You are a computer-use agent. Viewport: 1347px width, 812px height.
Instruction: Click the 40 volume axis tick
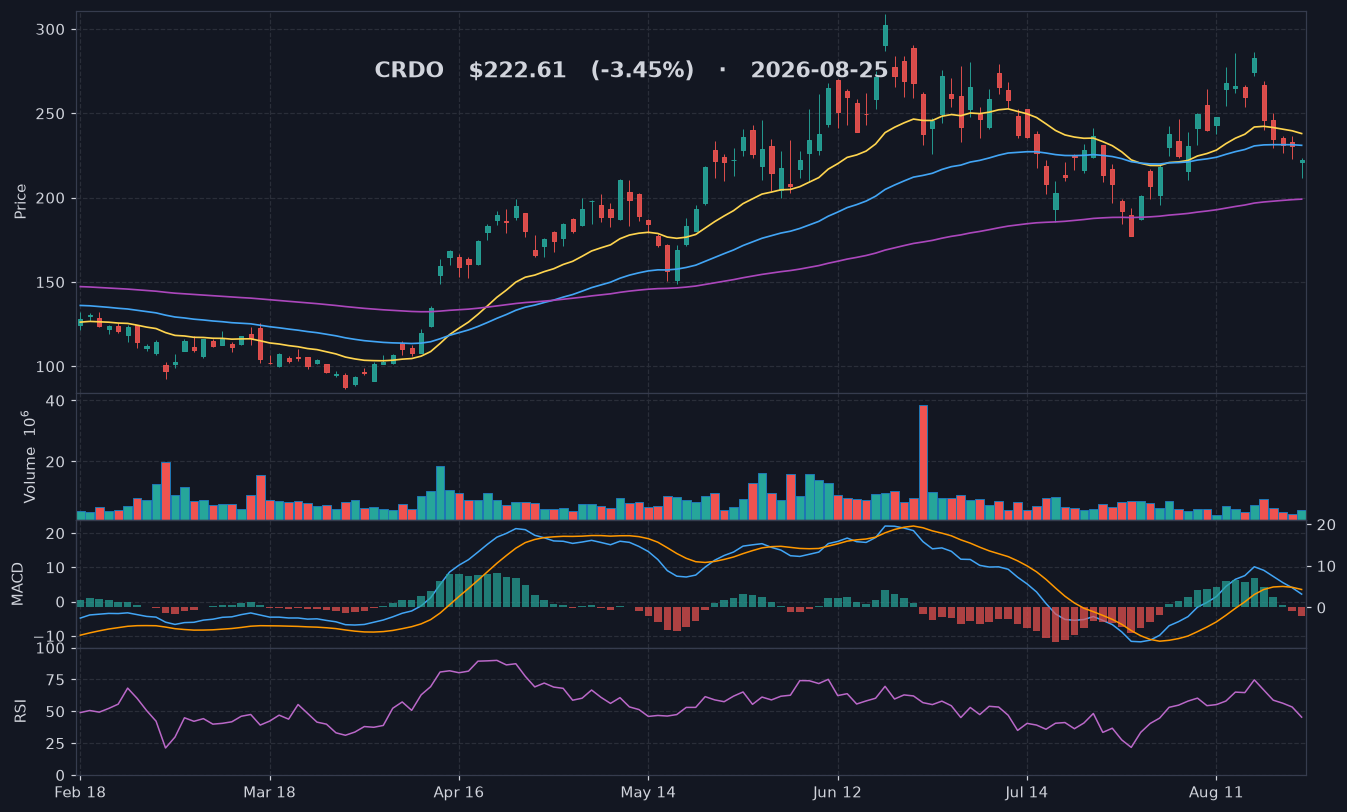[x=57, y=401]
